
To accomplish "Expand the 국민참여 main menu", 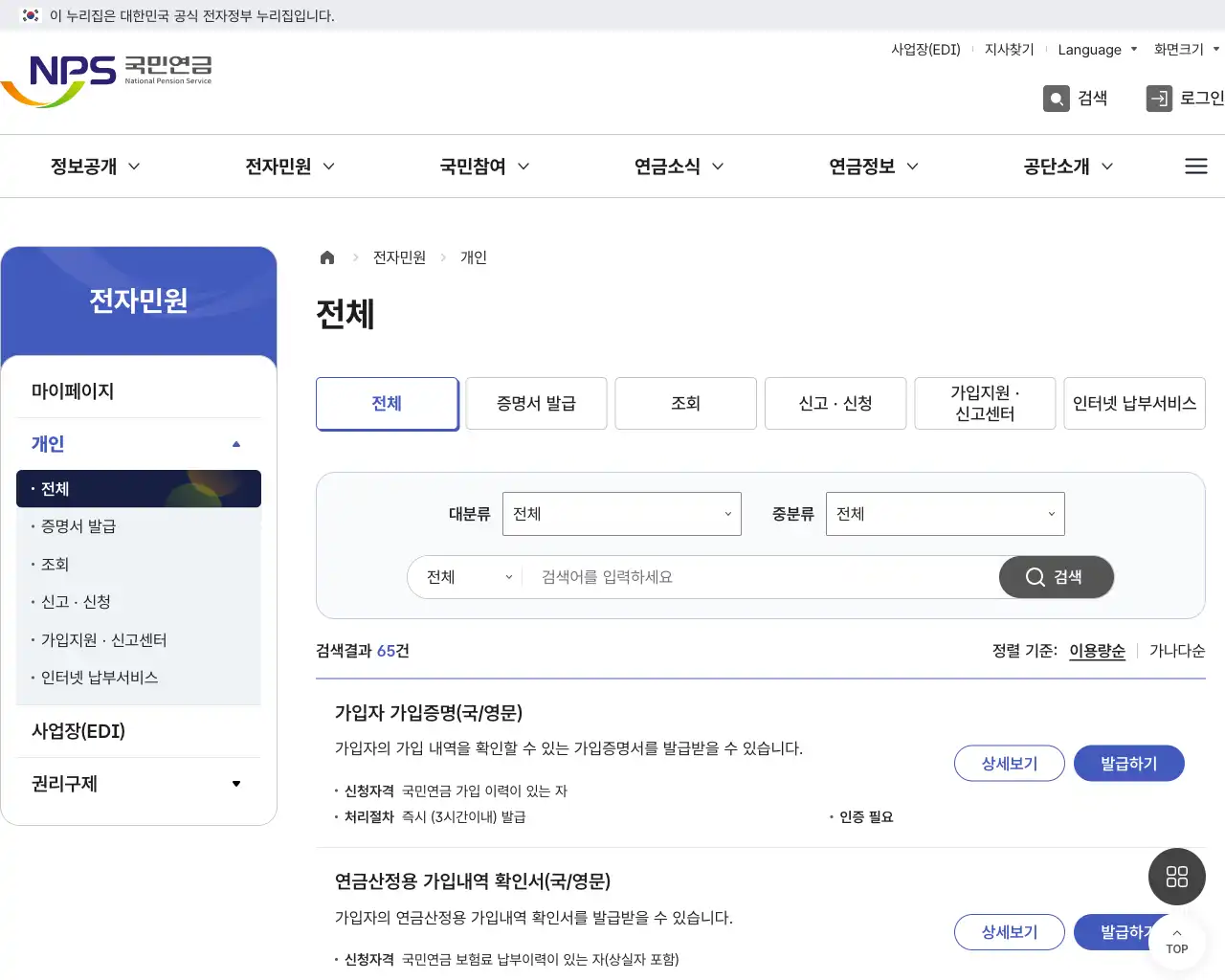I will (x=484, y=167).
